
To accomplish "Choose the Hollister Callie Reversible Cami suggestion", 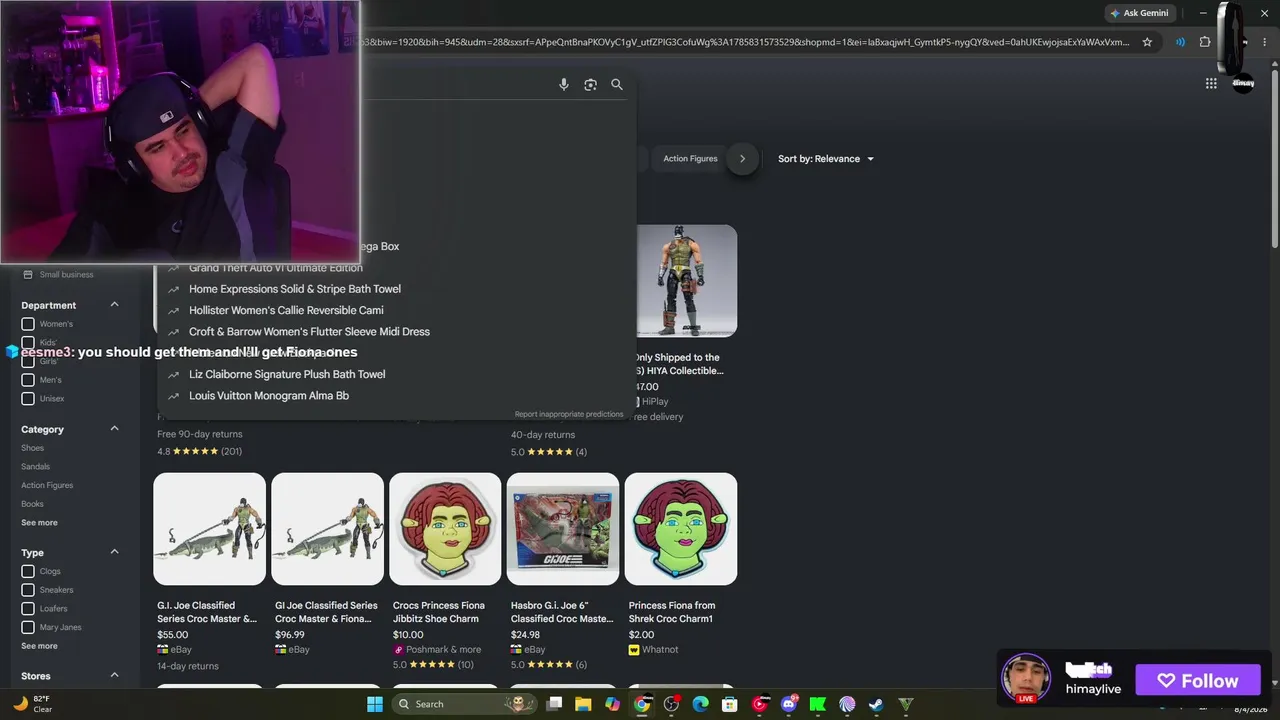I will (285, 310).
